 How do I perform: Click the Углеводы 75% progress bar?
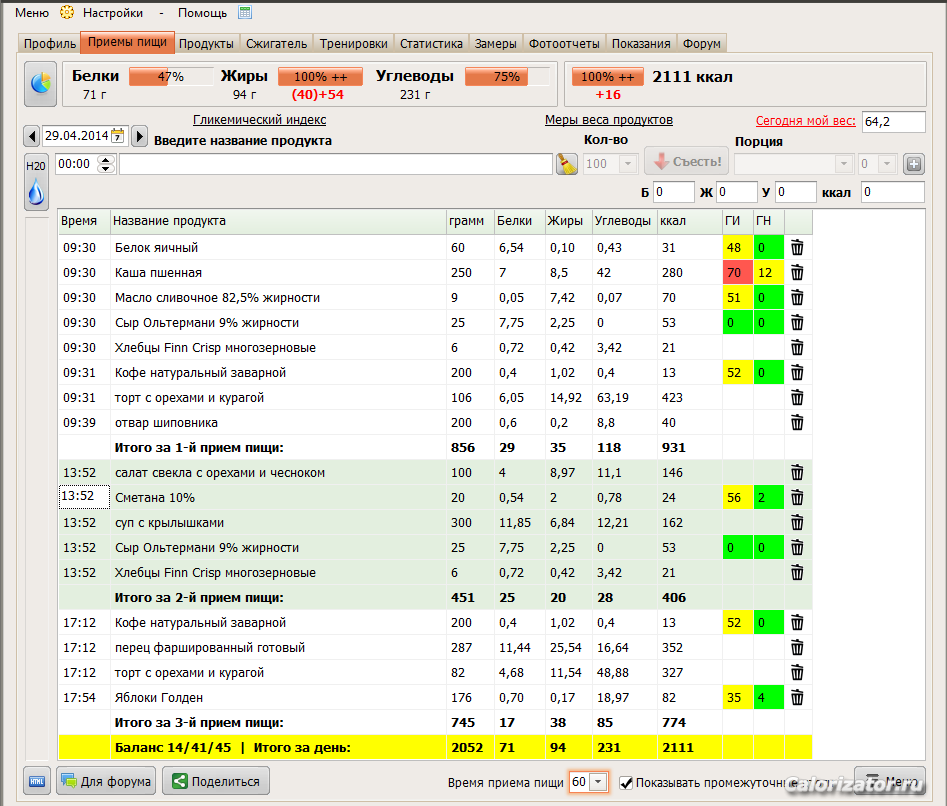[x=507, y=77]
